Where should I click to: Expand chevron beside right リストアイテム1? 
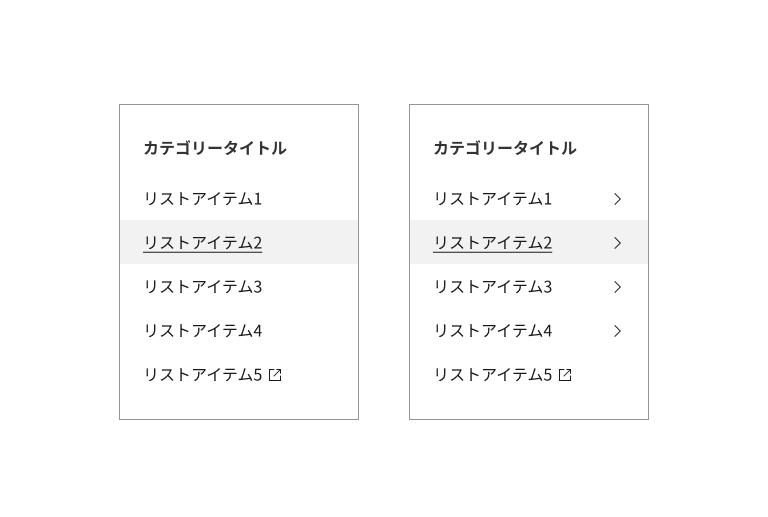click(617, 199)
